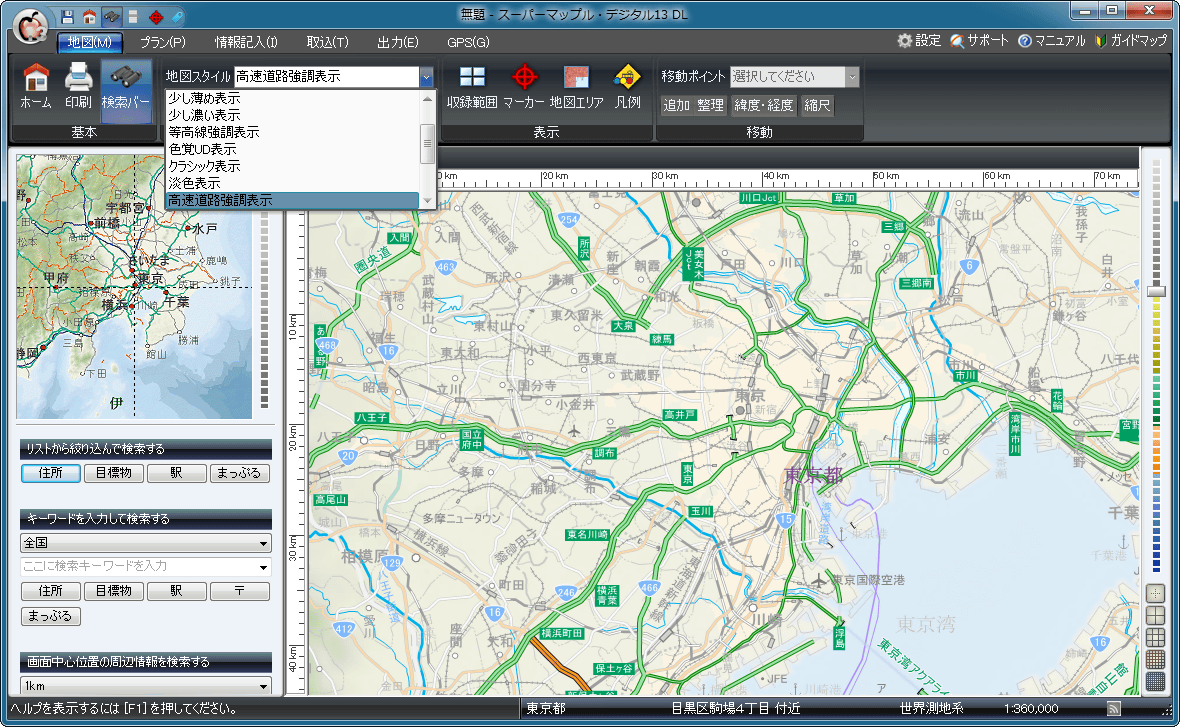Focus the search keyword input field

(138, 566)
